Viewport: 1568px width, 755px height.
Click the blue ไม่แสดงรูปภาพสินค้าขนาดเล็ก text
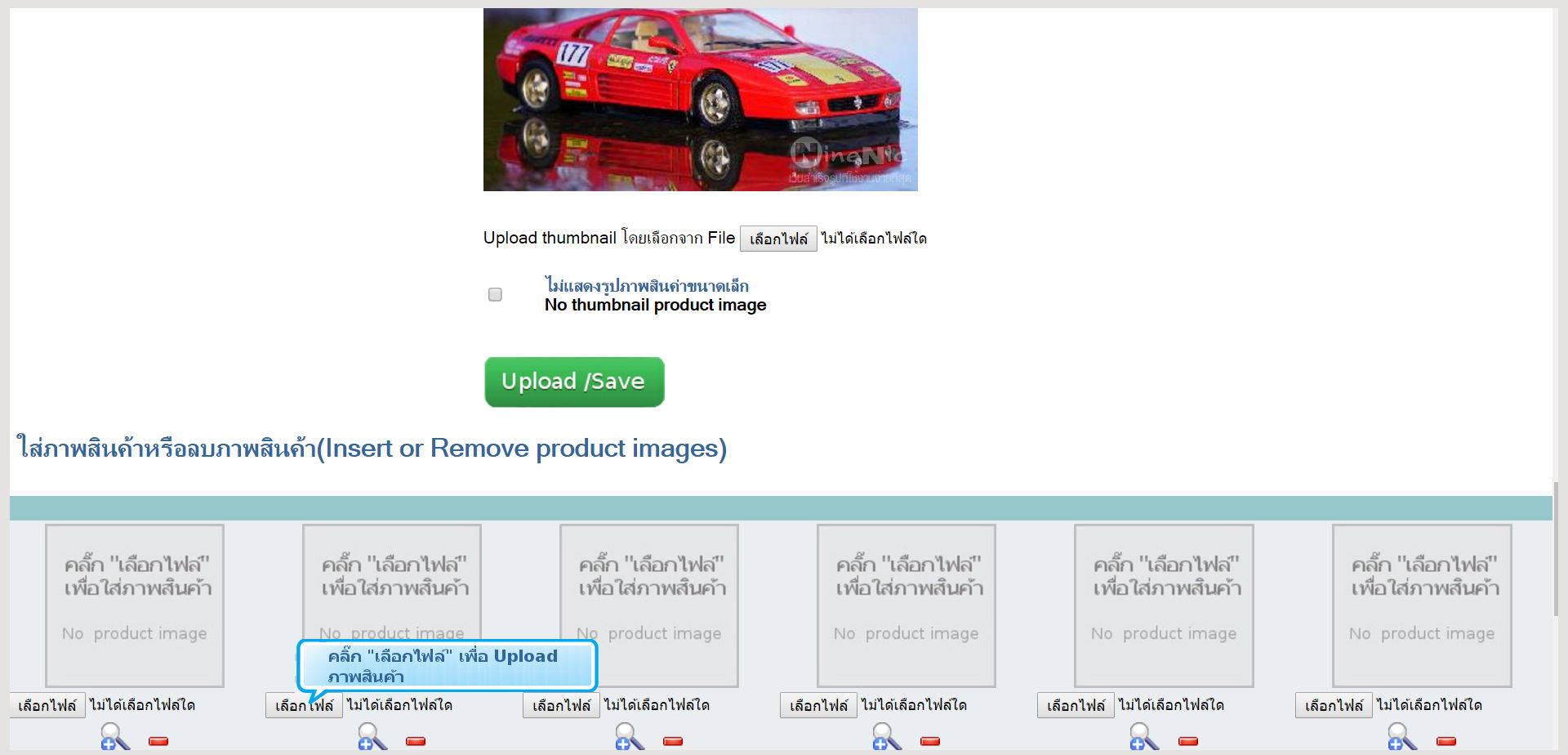pos(647,286)
